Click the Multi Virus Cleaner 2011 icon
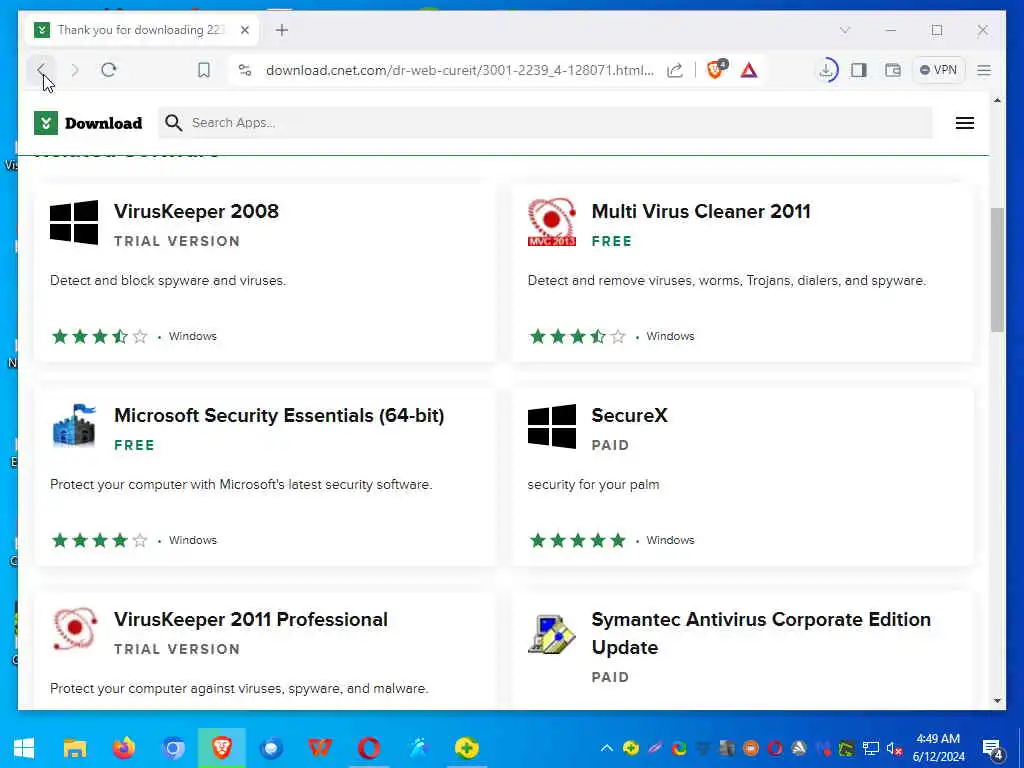The width and height of the screenshot is (1024, 768). pyautogui.click(x=552, y=222)
